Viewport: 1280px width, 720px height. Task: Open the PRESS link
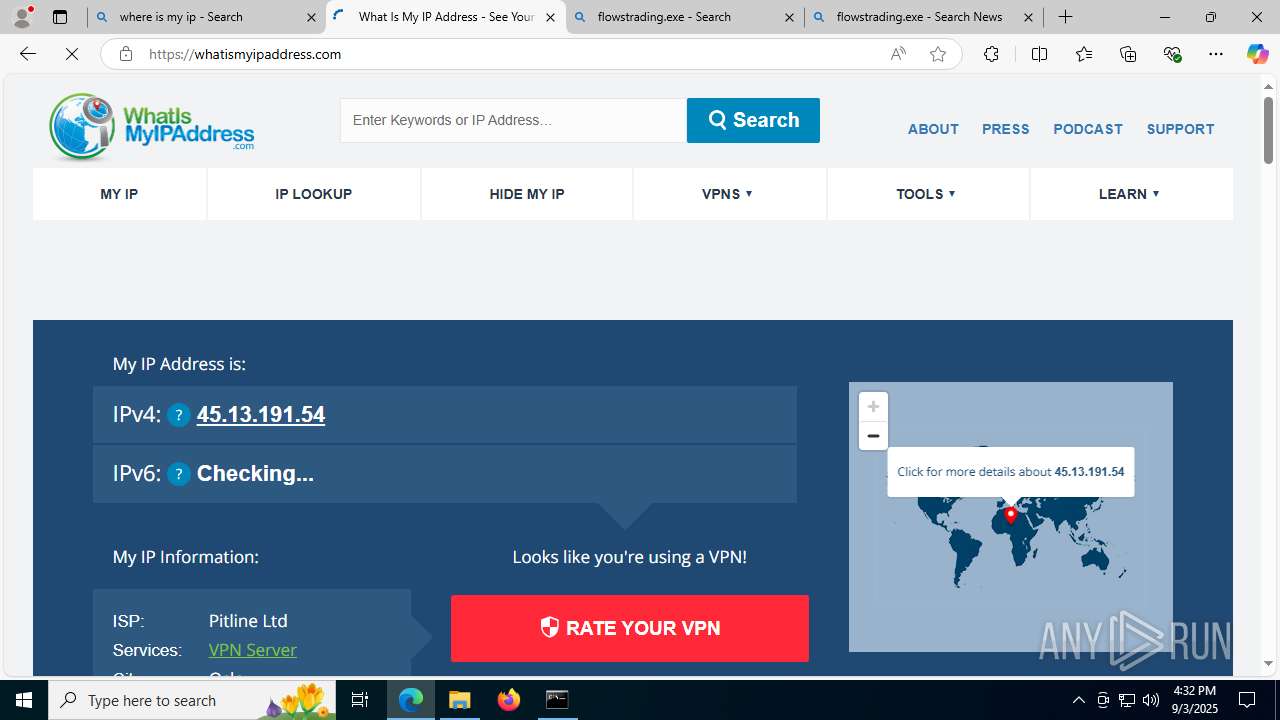(x=1006, y=129)
